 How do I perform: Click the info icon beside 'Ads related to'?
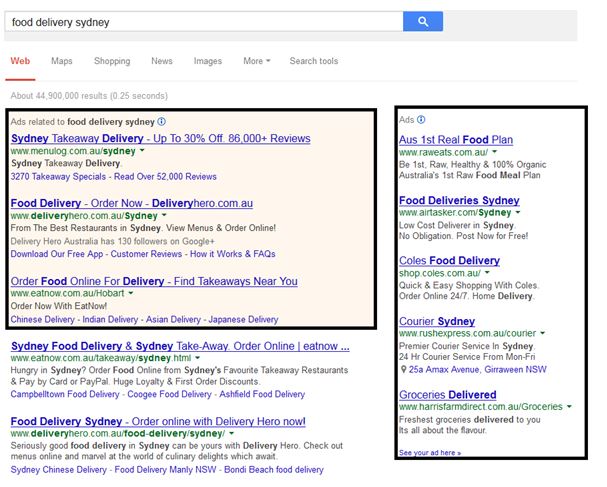162,122
